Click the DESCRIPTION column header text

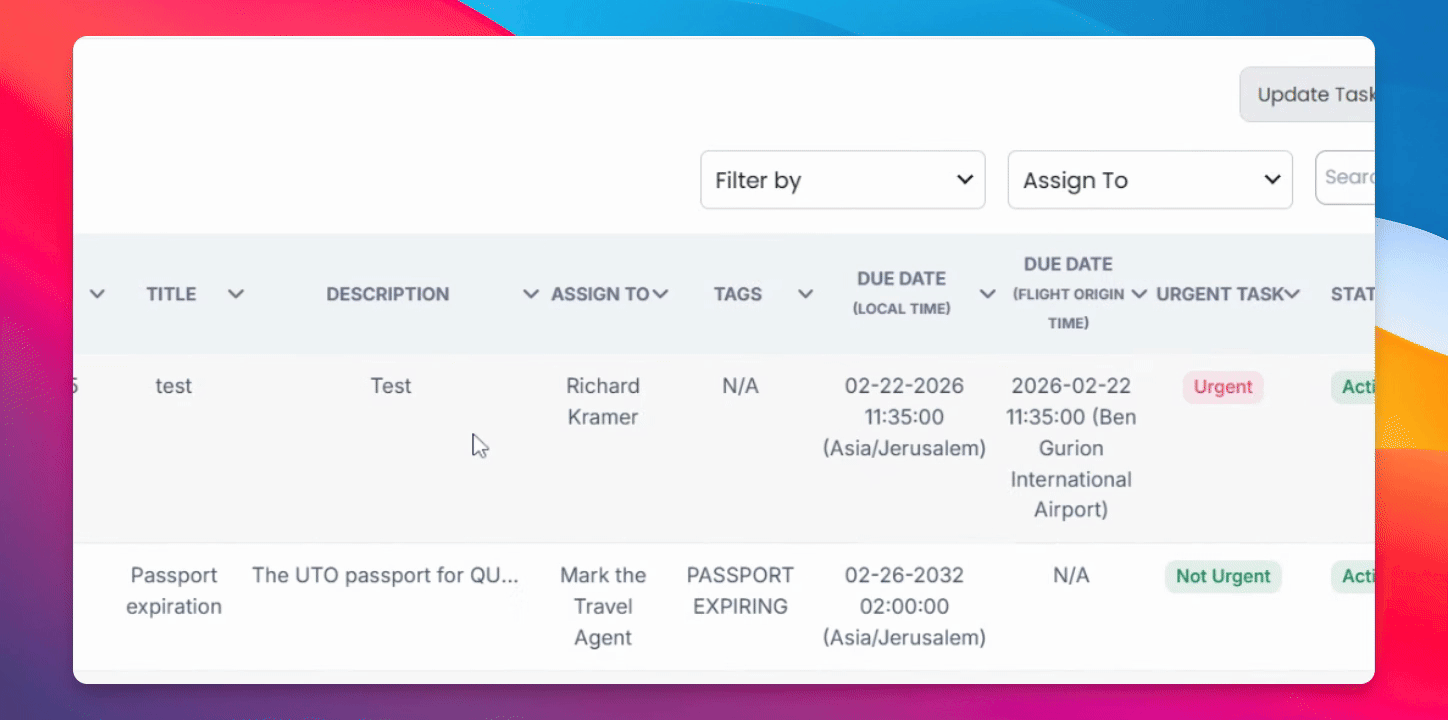[x=388, y=294]
